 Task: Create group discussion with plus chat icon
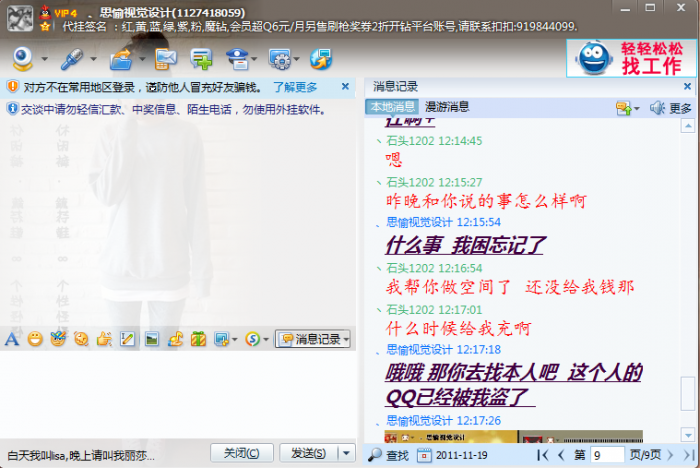pos(201,59)
